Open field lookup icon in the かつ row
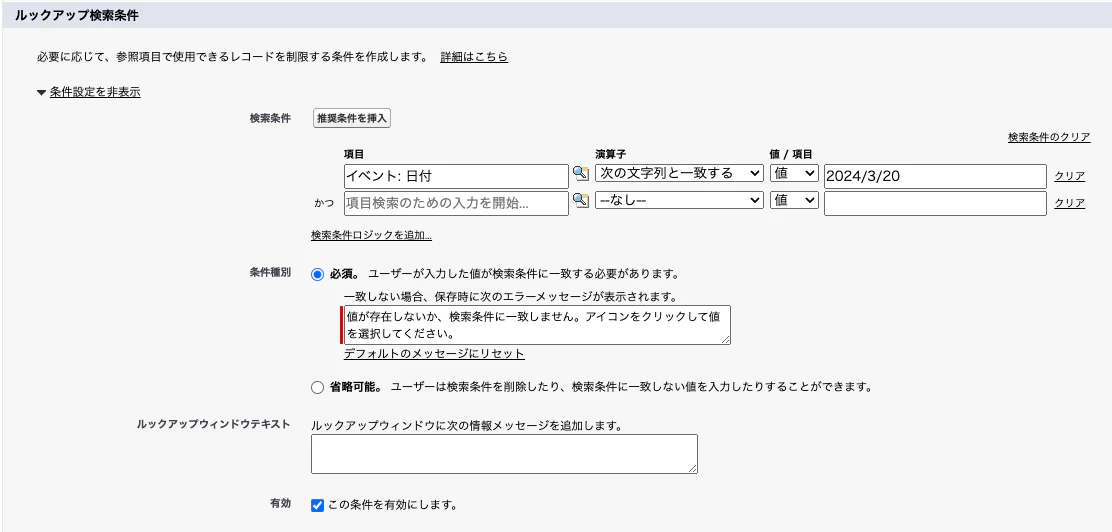The width and height of the screenshot is (1112, 532). tap(581, 200)
